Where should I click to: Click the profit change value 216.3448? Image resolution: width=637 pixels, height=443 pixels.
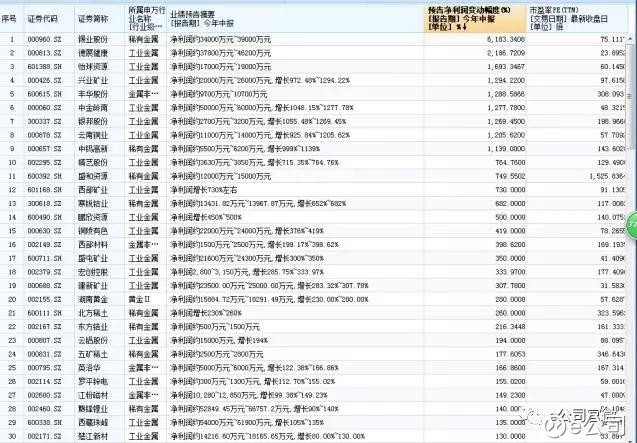coord(510,327)
